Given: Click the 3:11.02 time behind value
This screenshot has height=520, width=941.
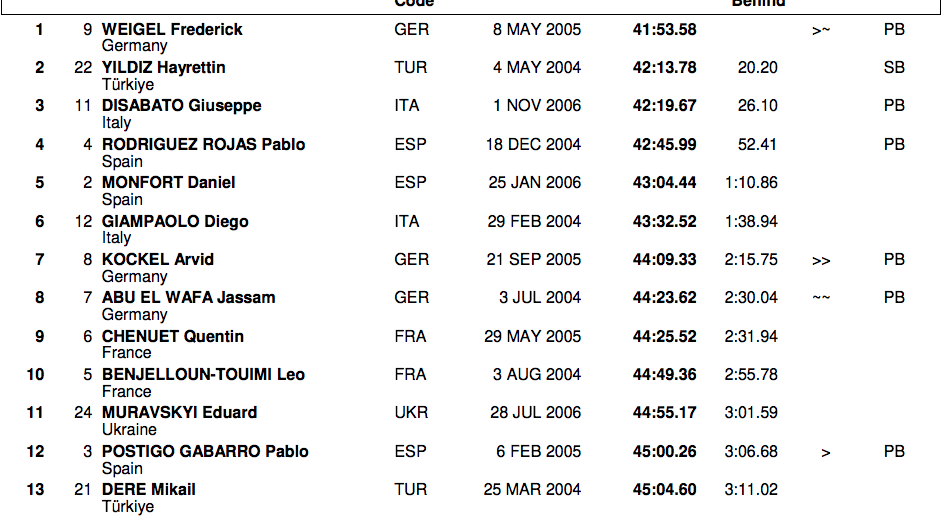Looking at the screenshot, I should pyautogui.click(x=751, y=490).
